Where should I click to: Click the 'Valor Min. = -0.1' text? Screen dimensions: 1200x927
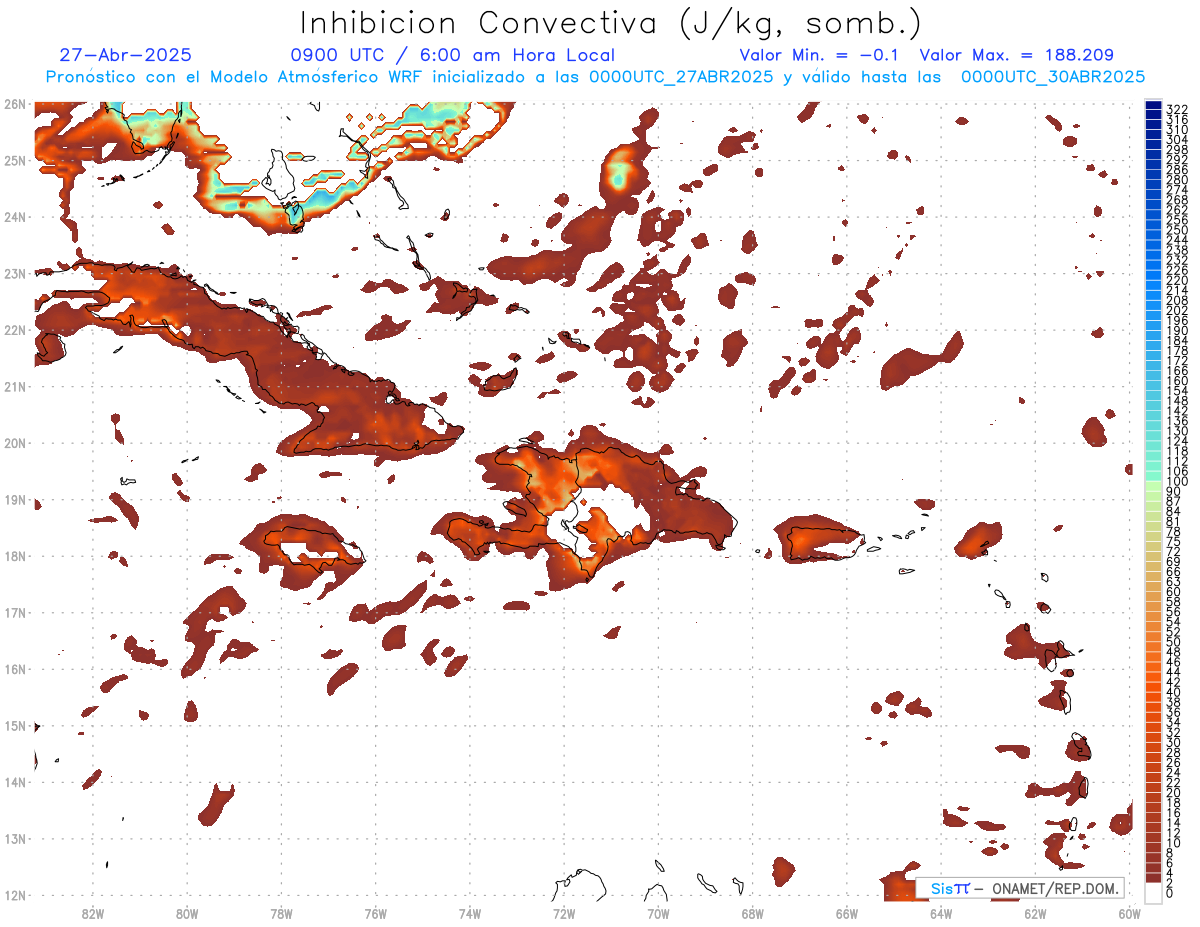[821, 55]
